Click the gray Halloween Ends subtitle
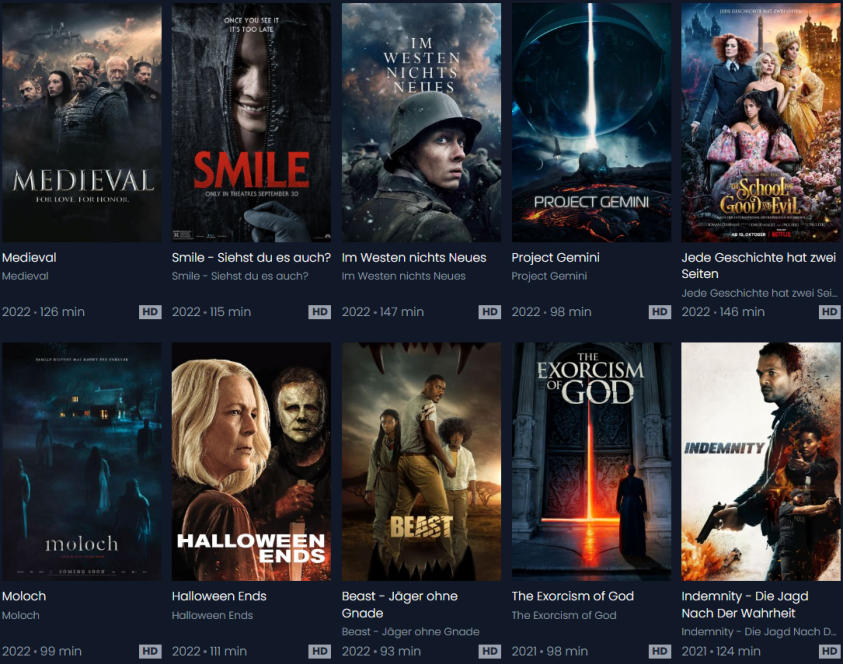843x664 pixels. pos(212,616)
